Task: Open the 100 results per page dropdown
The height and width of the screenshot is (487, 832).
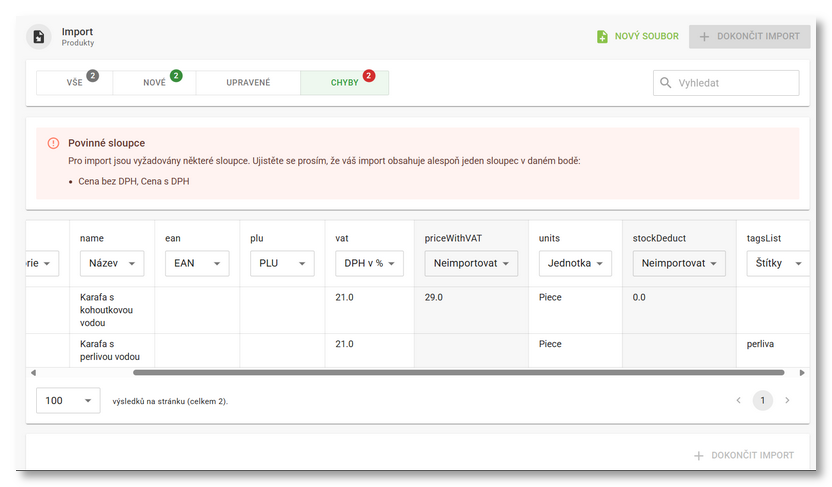Action: coord(68,401)
